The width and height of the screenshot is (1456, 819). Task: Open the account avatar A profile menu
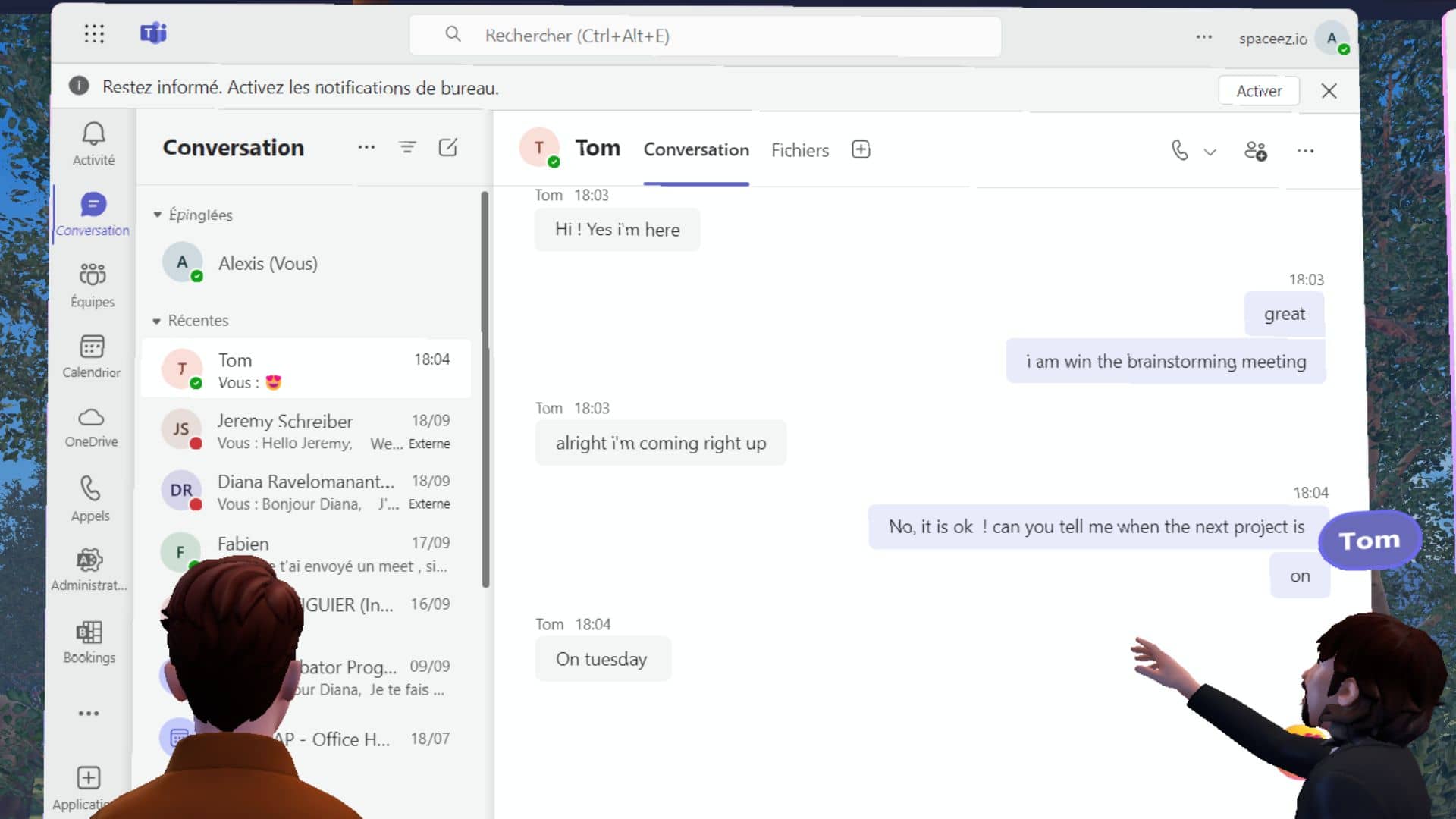point(1332,38)
